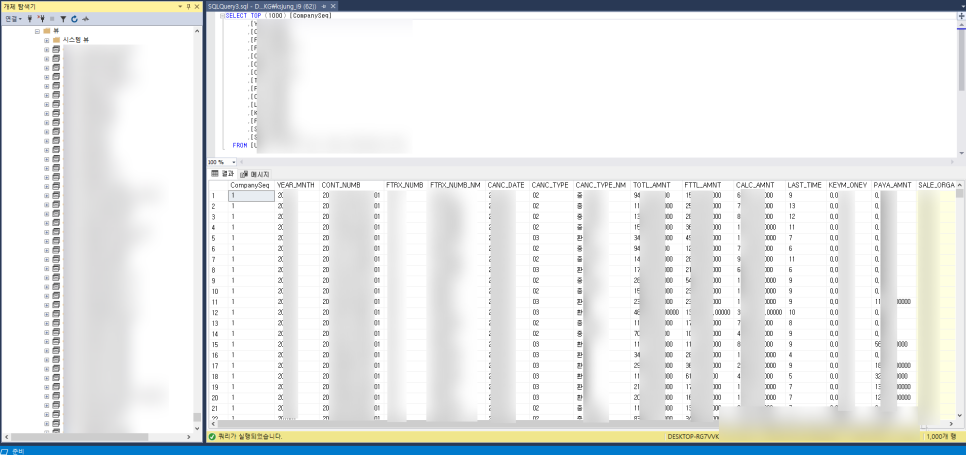Switch to the 결과 results tab
The image size is (966, 455).
pos(223,174)
